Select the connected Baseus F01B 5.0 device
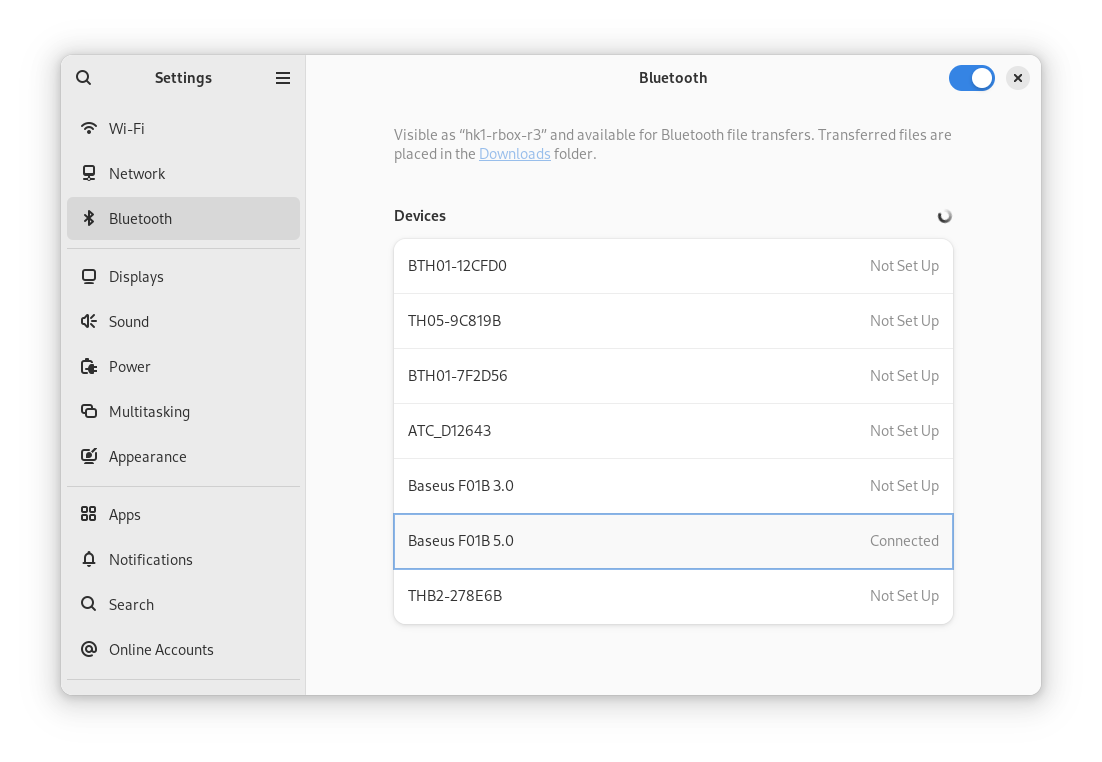Image resolution: width=1102 pixels, height=762 pixels. (x=673, y=541)
